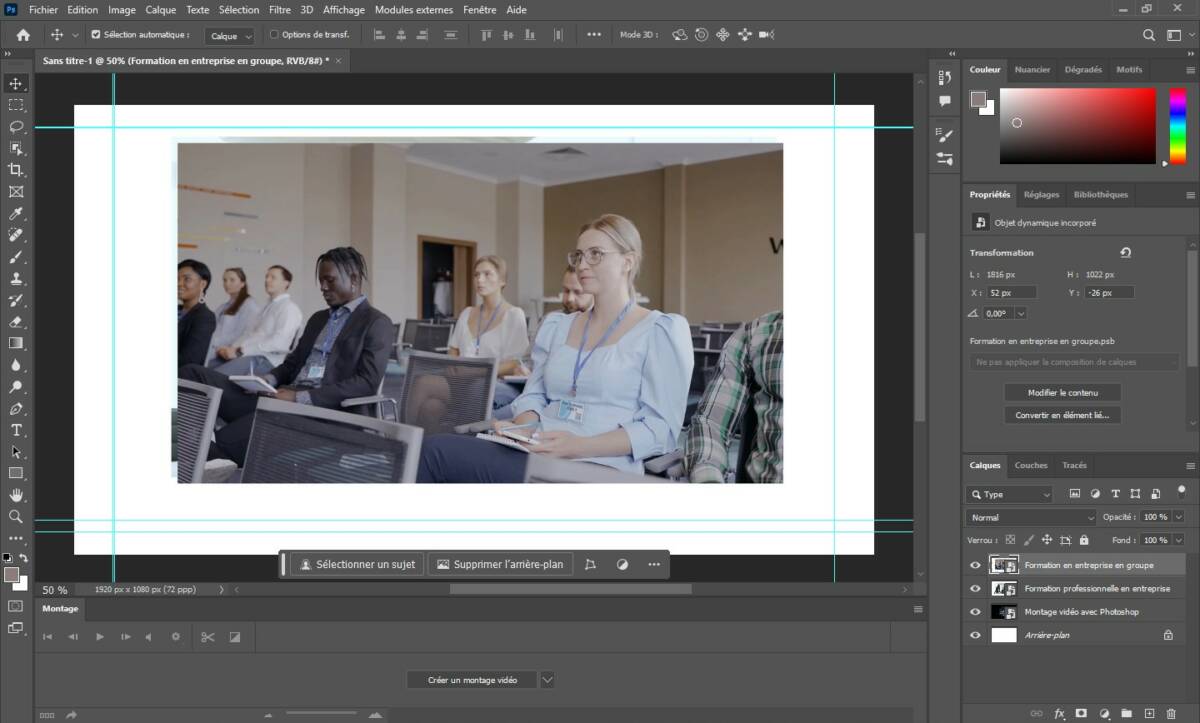This screenshot has height=723, width=1200.
Task: Pick a color from the vertical hue spectrum
Action: coord(1178,125)
